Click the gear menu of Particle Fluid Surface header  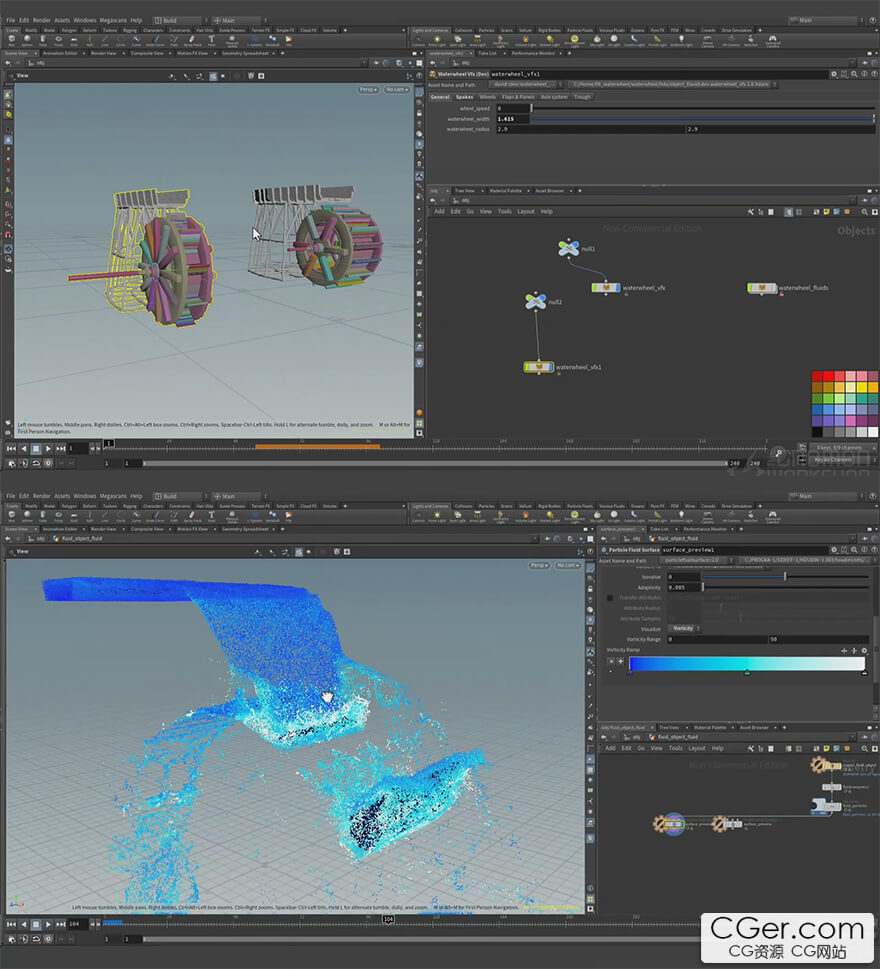(834, 549)
